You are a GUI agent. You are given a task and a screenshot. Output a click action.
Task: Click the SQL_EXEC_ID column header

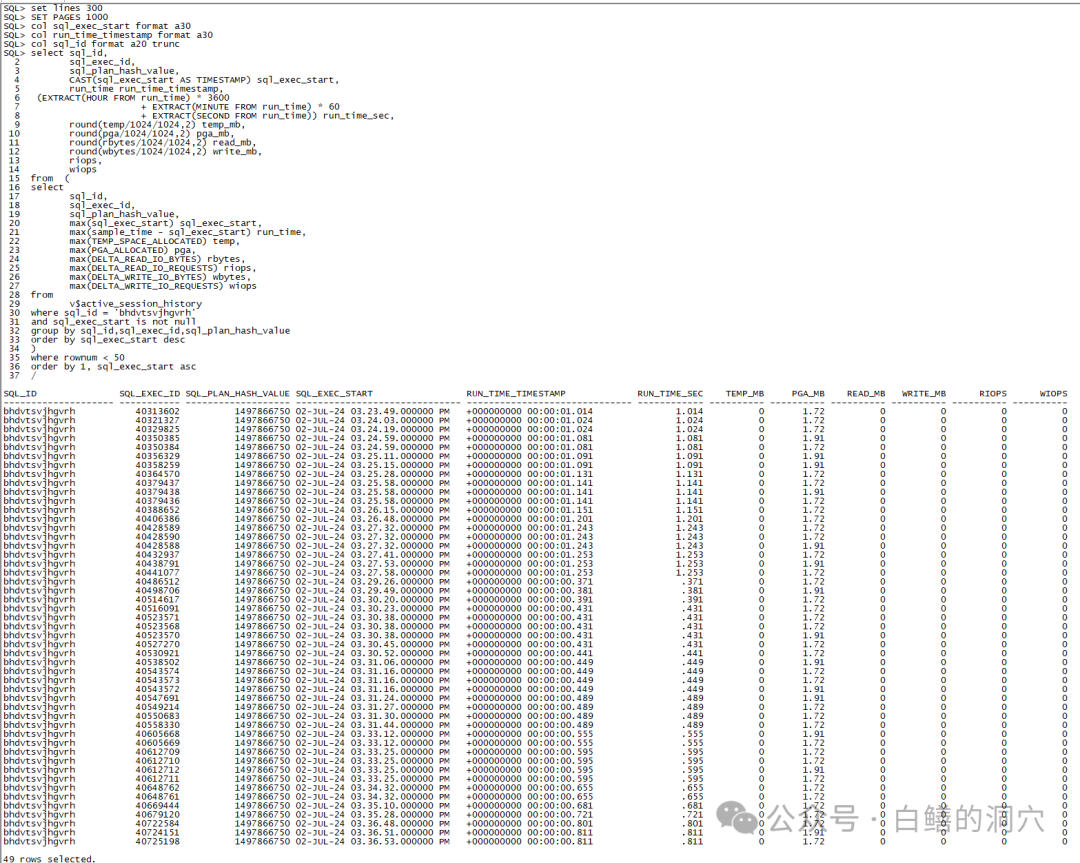point(150,394)
